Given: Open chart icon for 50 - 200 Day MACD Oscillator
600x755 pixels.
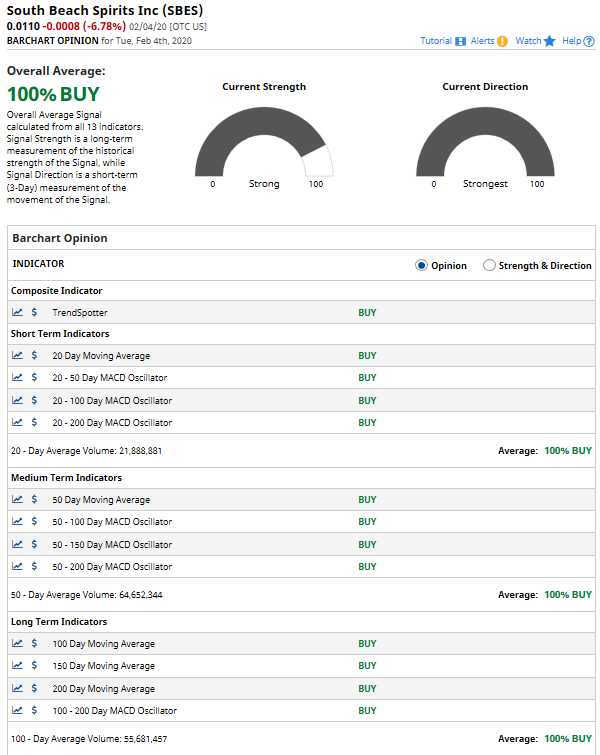Looking at the screenshot, I should tap(17, 566).
